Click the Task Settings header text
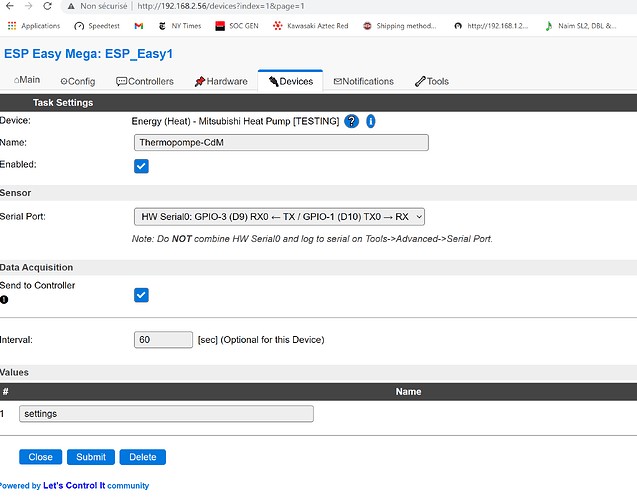 click(x=63, y=103)
